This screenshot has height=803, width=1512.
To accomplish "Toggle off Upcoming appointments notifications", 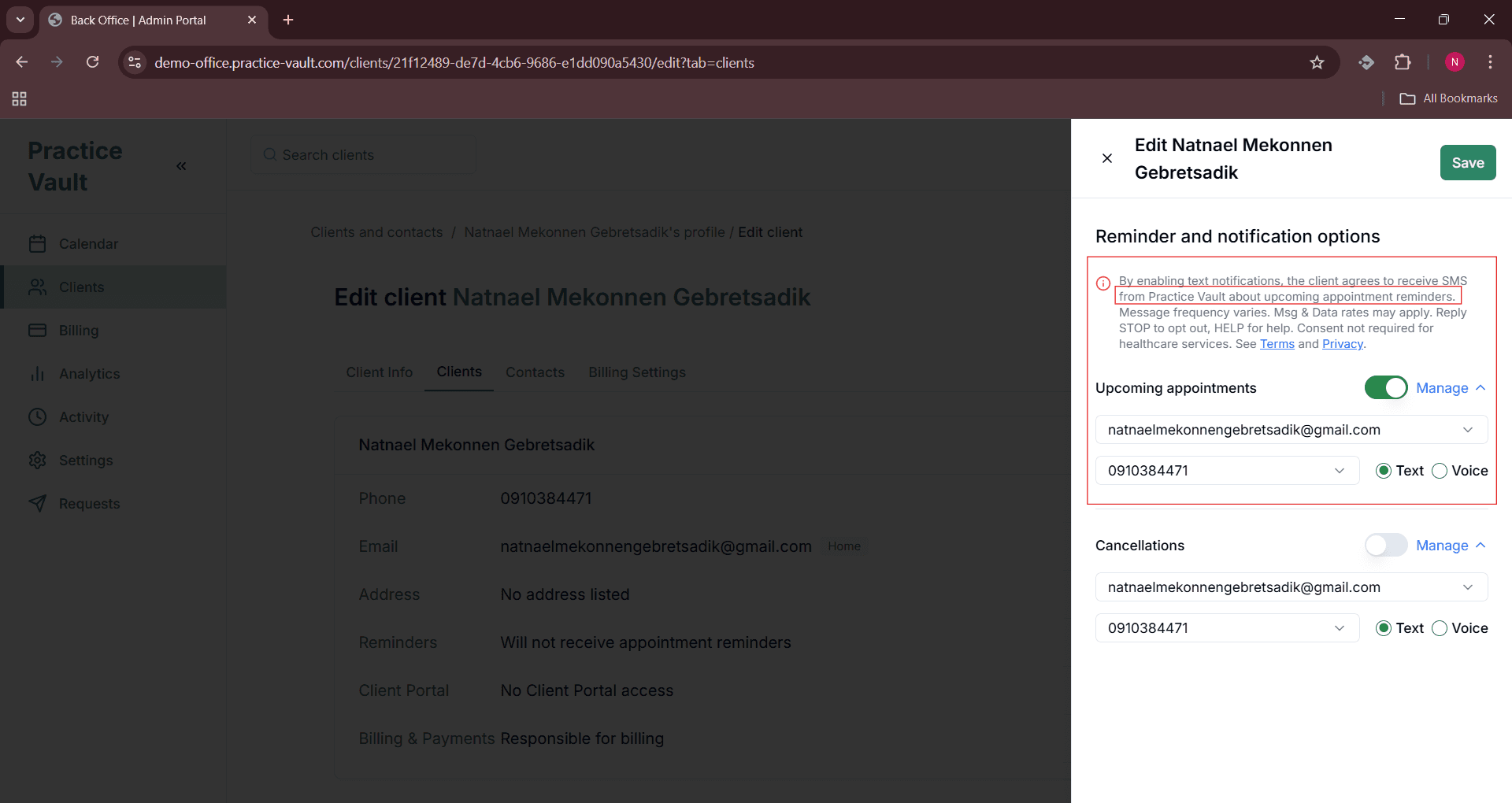I will [1385, 387].
